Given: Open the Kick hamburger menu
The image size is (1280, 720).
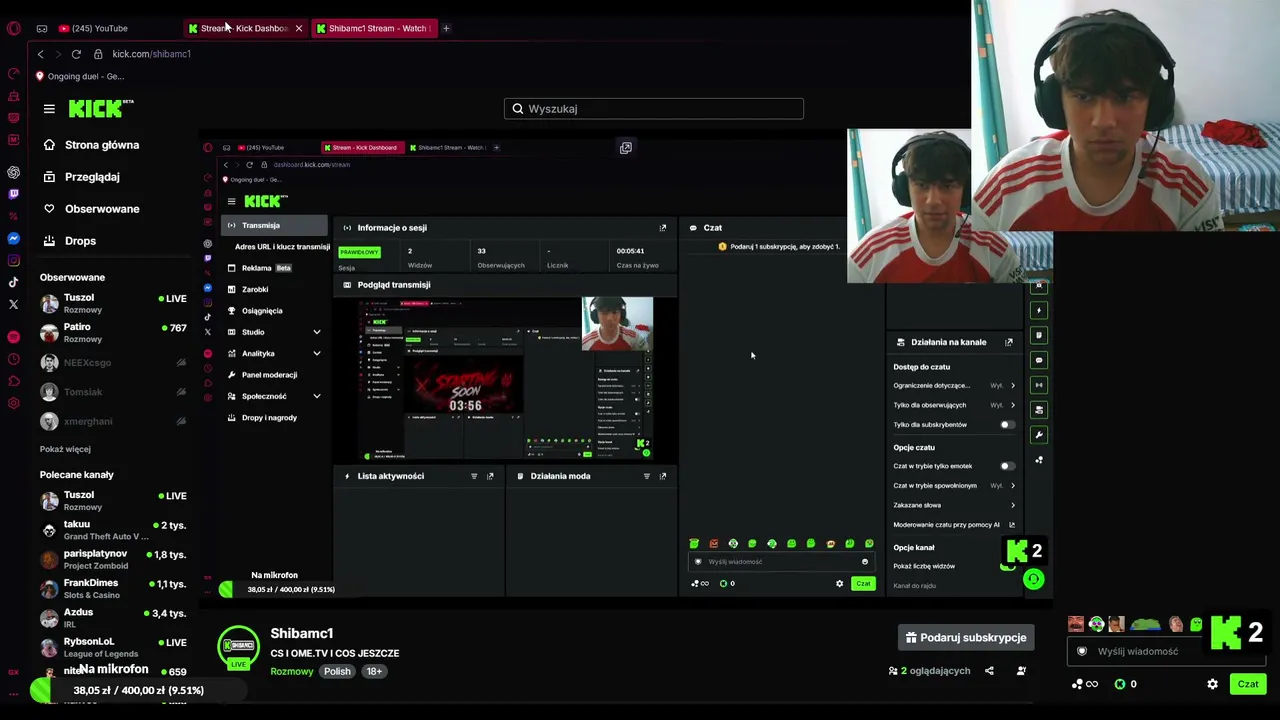Looking at the screenshot, I should click(49, 109).
